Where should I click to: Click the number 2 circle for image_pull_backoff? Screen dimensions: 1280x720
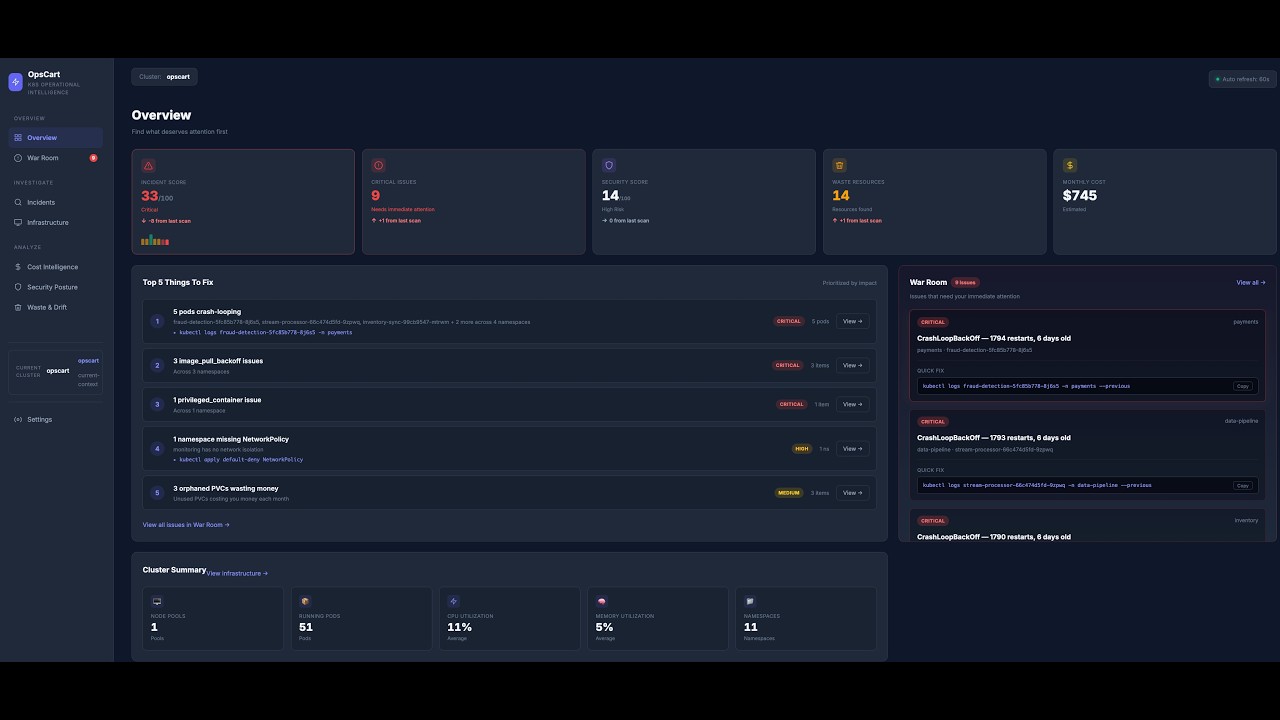(157, 365)
